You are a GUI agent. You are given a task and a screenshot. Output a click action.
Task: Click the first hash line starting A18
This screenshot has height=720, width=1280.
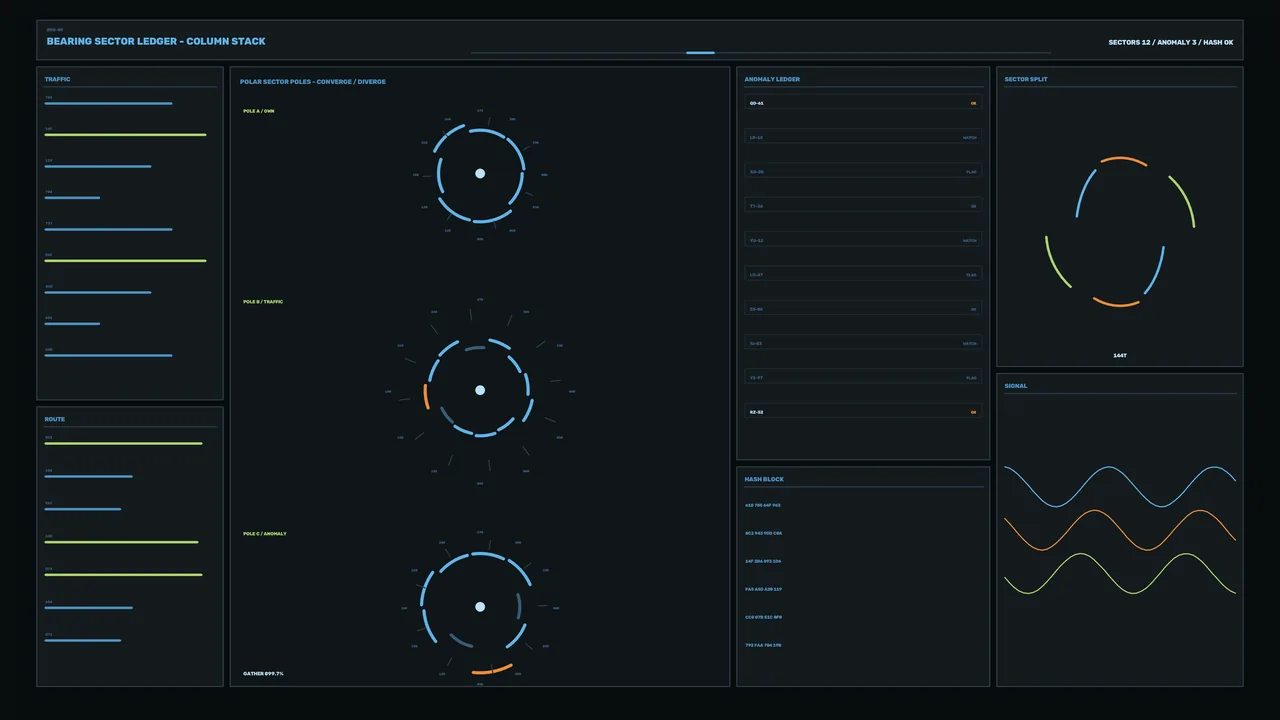pyautogui.click(x=763, y=505)
